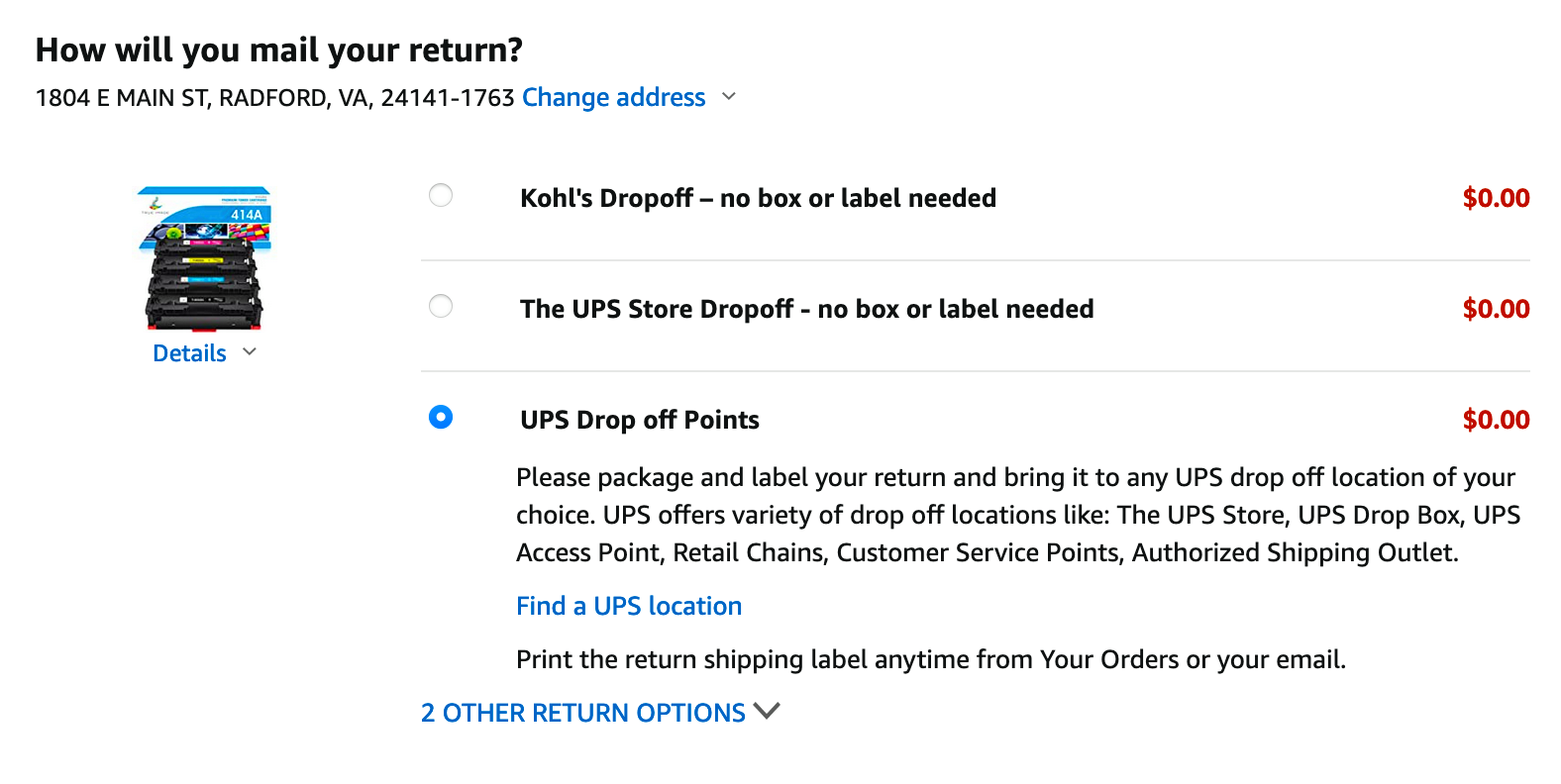1561x784 pixels.
Task: Click the How will you mail your return heading
Action: click(x=278, y=49)
